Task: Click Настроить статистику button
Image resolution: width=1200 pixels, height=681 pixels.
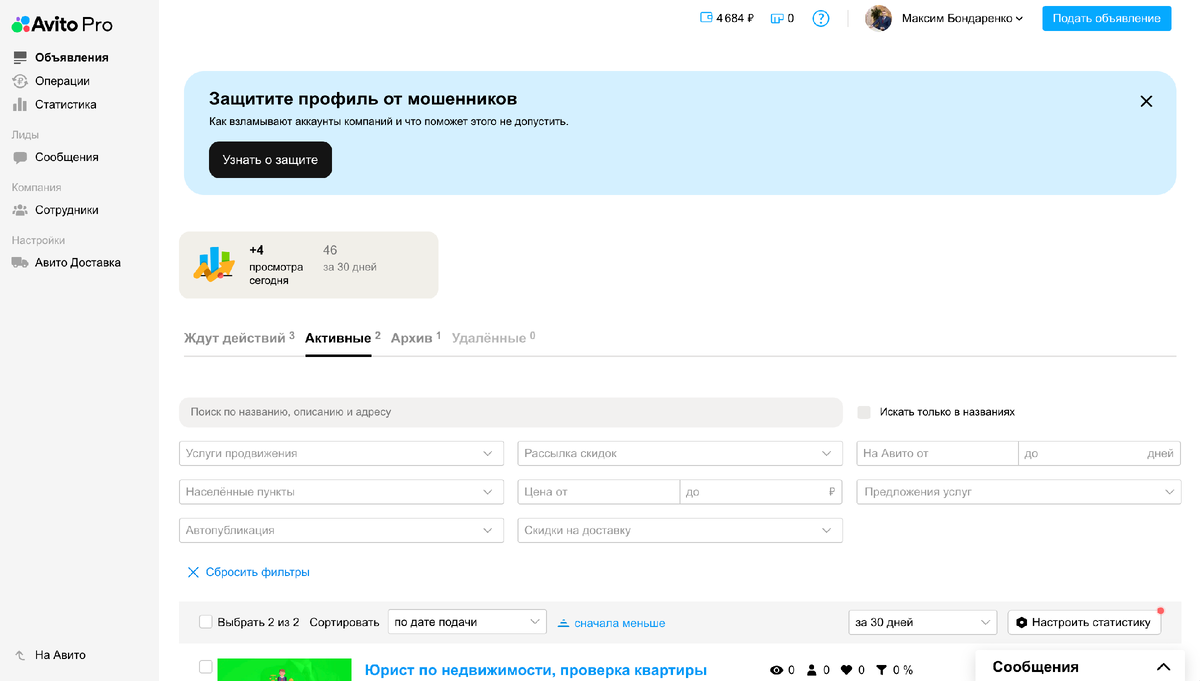Action: pos(1084,622)
